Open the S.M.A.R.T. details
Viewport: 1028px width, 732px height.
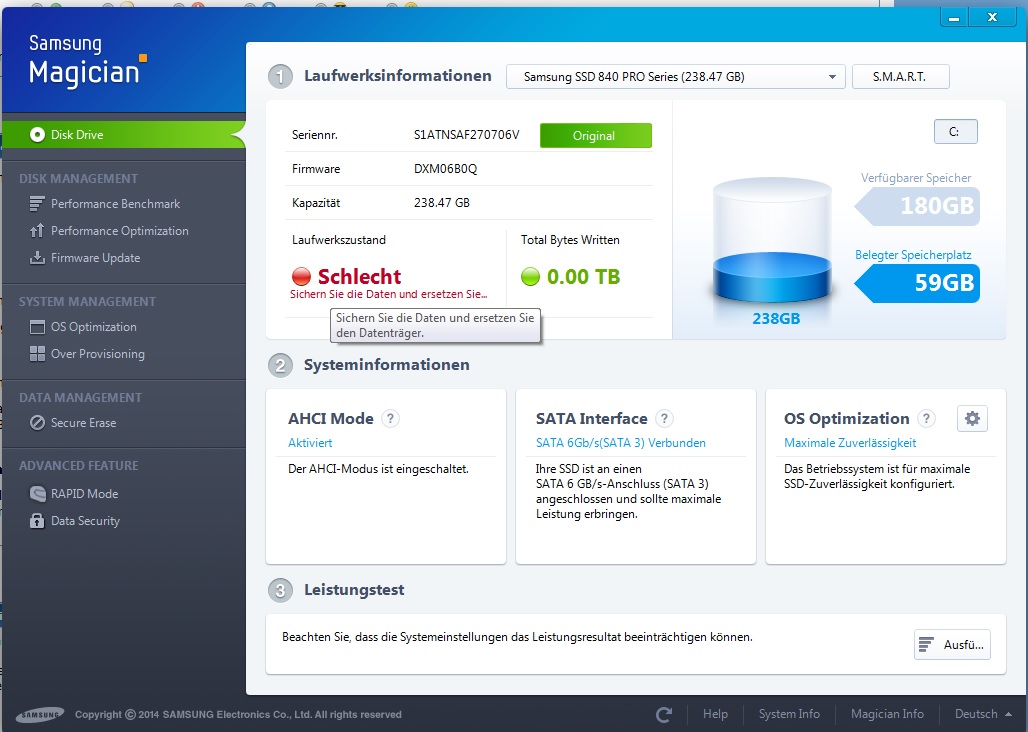click(x=900, y=77)
